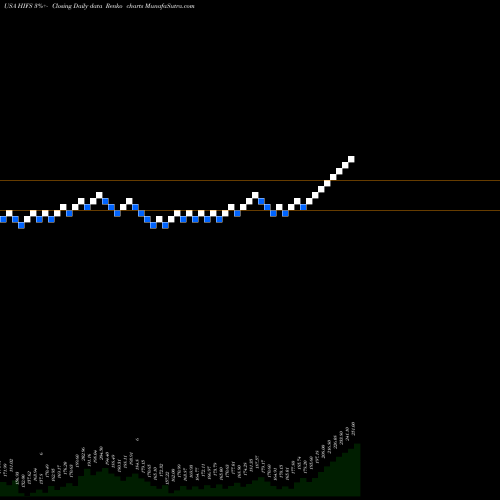This screenshot has height=500, width=500.
Task: Click the 'Closing Daily data' header text
Action: click(x=76, y=6)
